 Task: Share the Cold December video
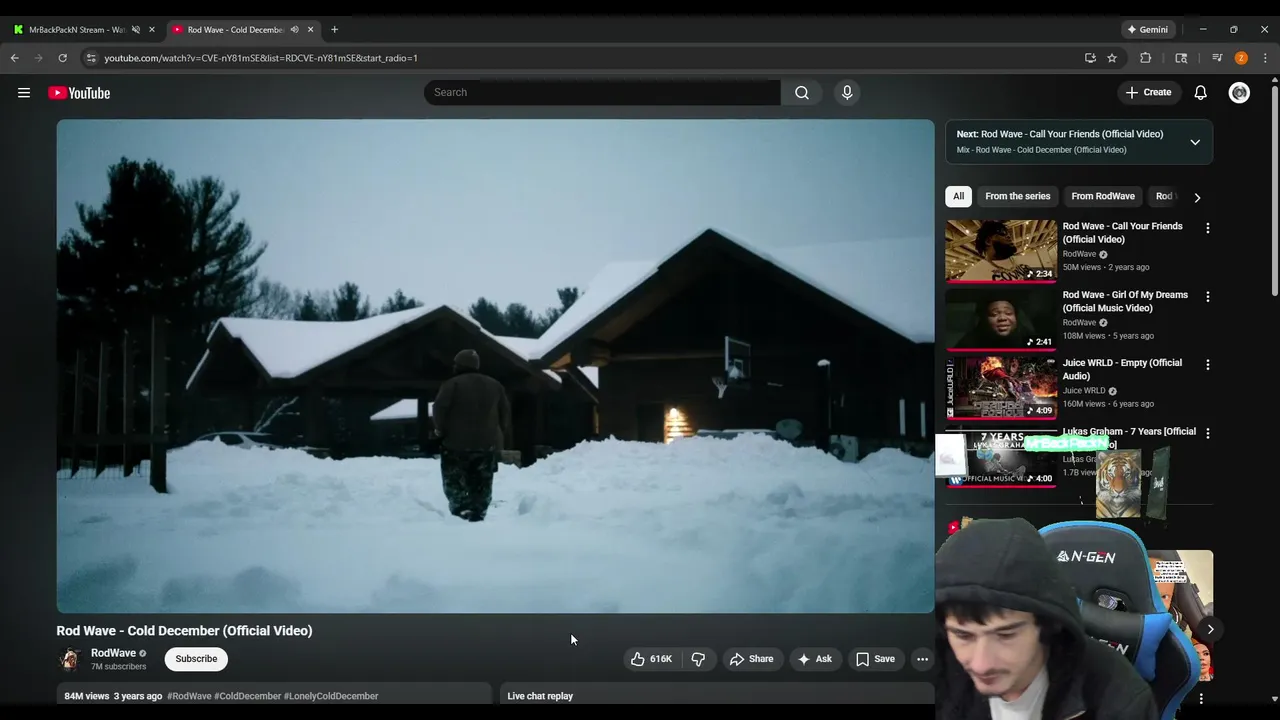pyautogui.click(x=752, y=659)
